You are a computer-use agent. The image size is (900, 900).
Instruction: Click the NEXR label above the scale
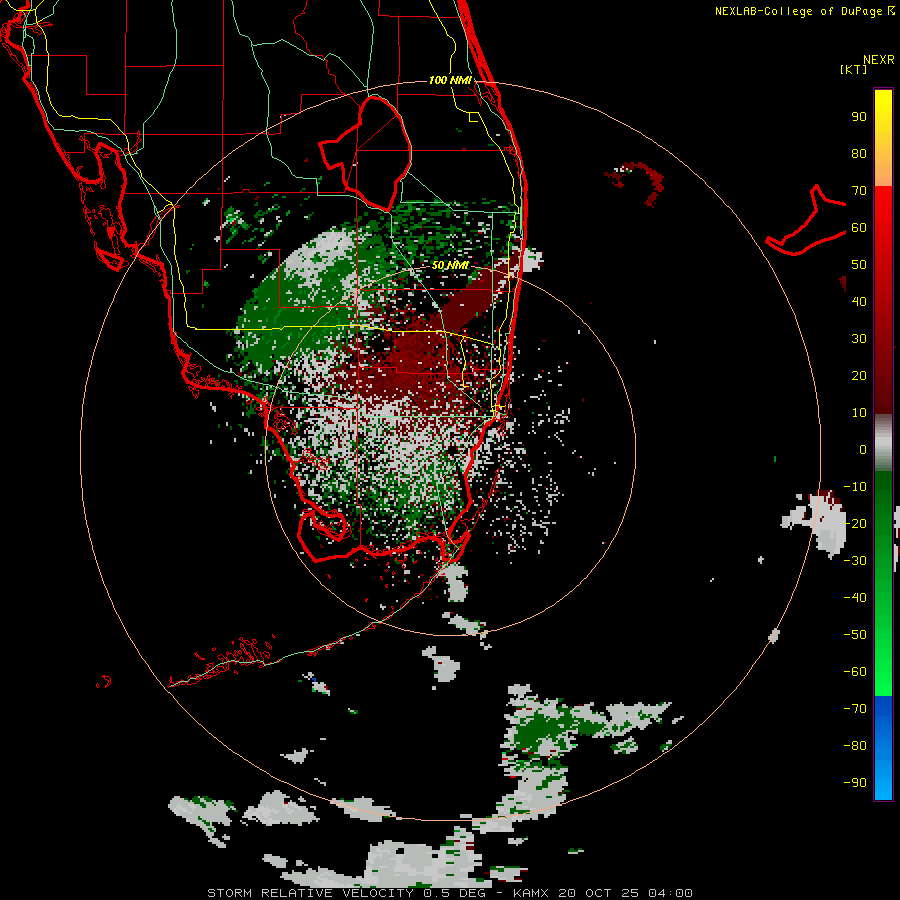pos(879,60)
